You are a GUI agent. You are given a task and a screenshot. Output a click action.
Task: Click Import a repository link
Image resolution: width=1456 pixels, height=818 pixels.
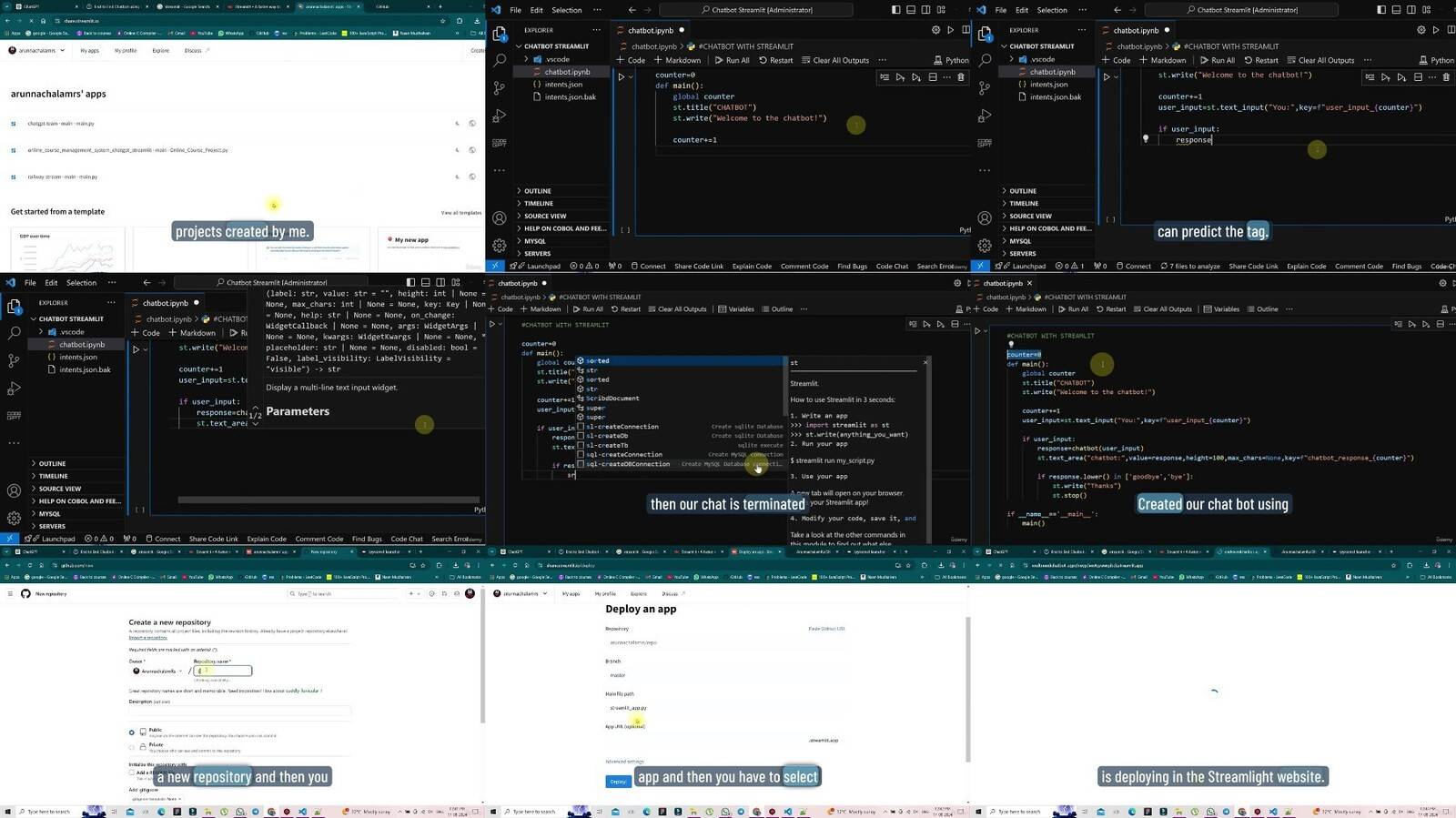(x=147, y=638)
